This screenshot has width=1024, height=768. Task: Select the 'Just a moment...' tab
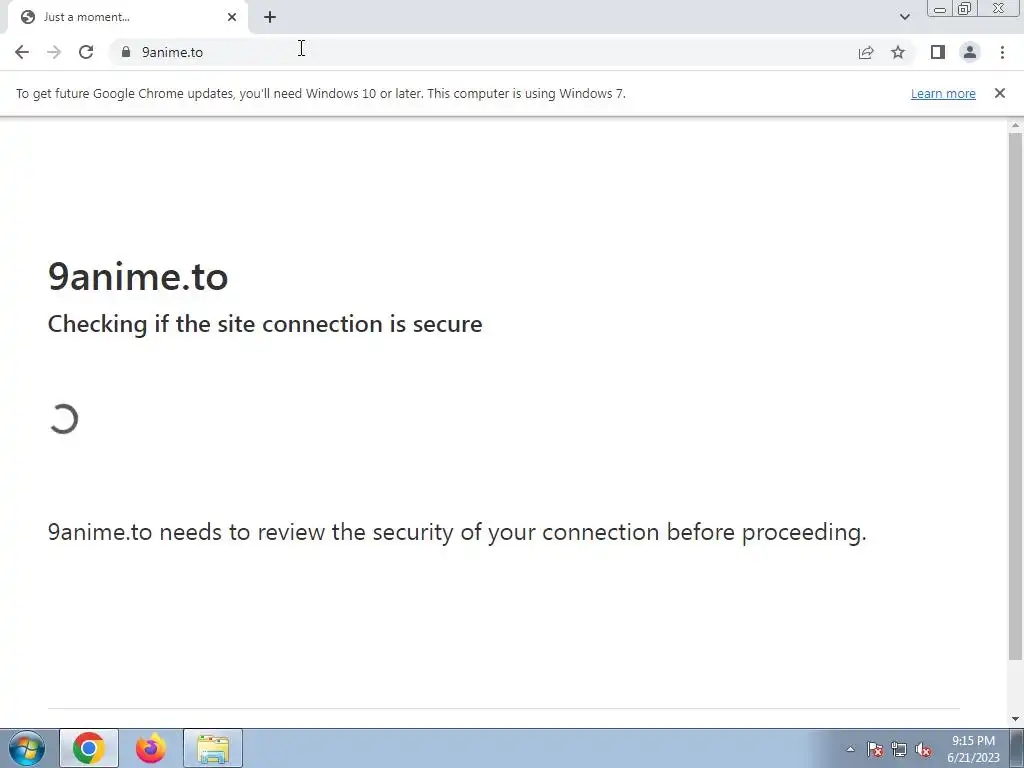(127, 17)
